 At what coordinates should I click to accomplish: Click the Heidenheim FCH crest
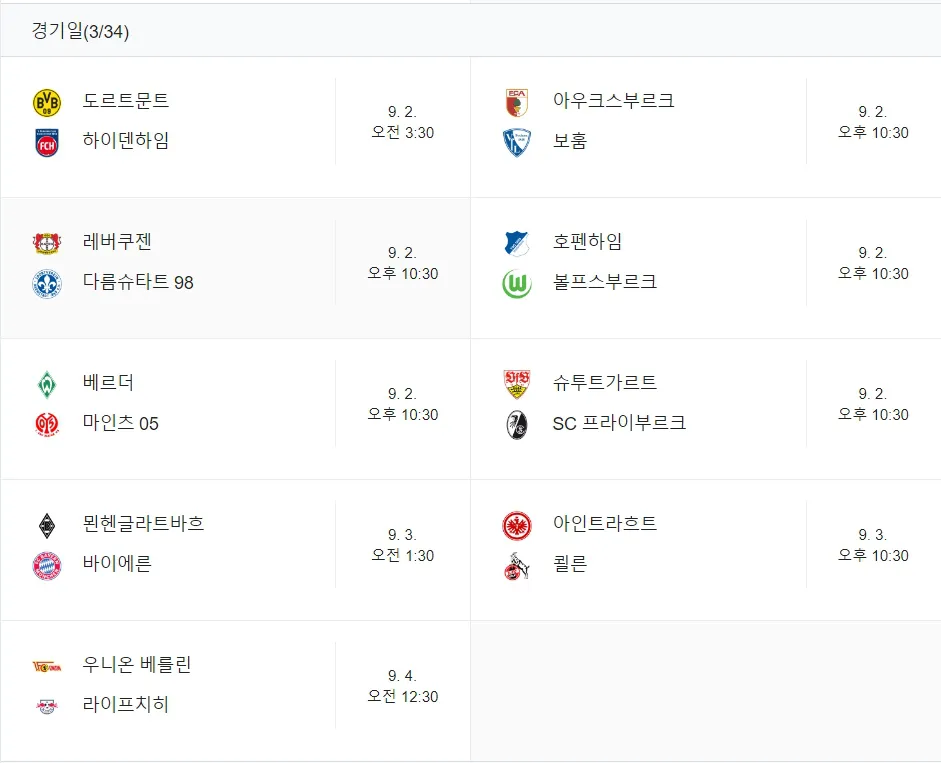(47, 143)
